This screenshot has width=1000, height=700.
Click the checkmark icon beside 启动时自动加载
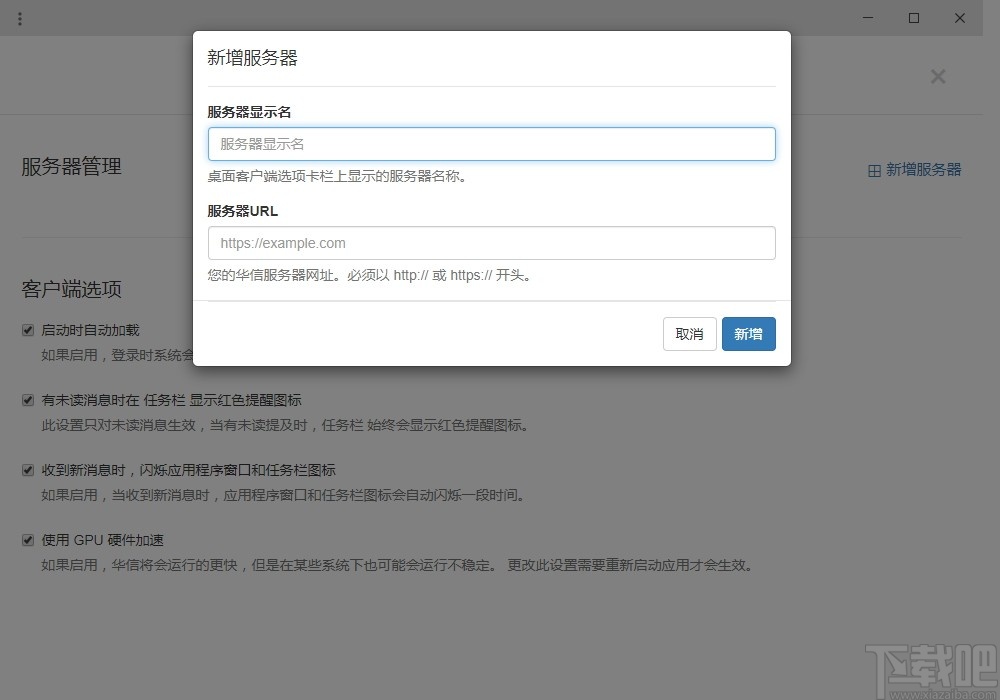tap(27, 329)
